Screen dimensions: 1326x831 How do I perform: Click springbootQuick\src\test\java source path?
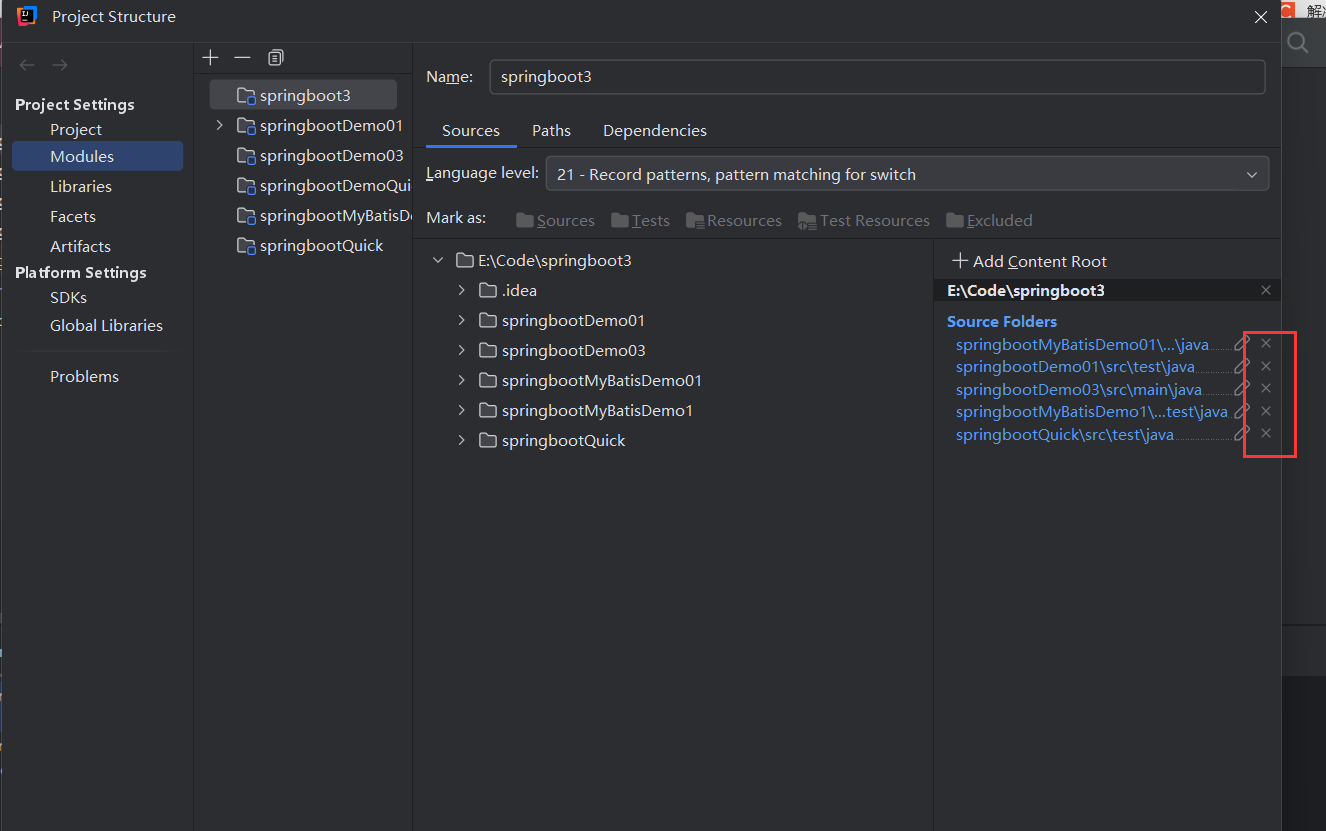[x=1065, y=435]
